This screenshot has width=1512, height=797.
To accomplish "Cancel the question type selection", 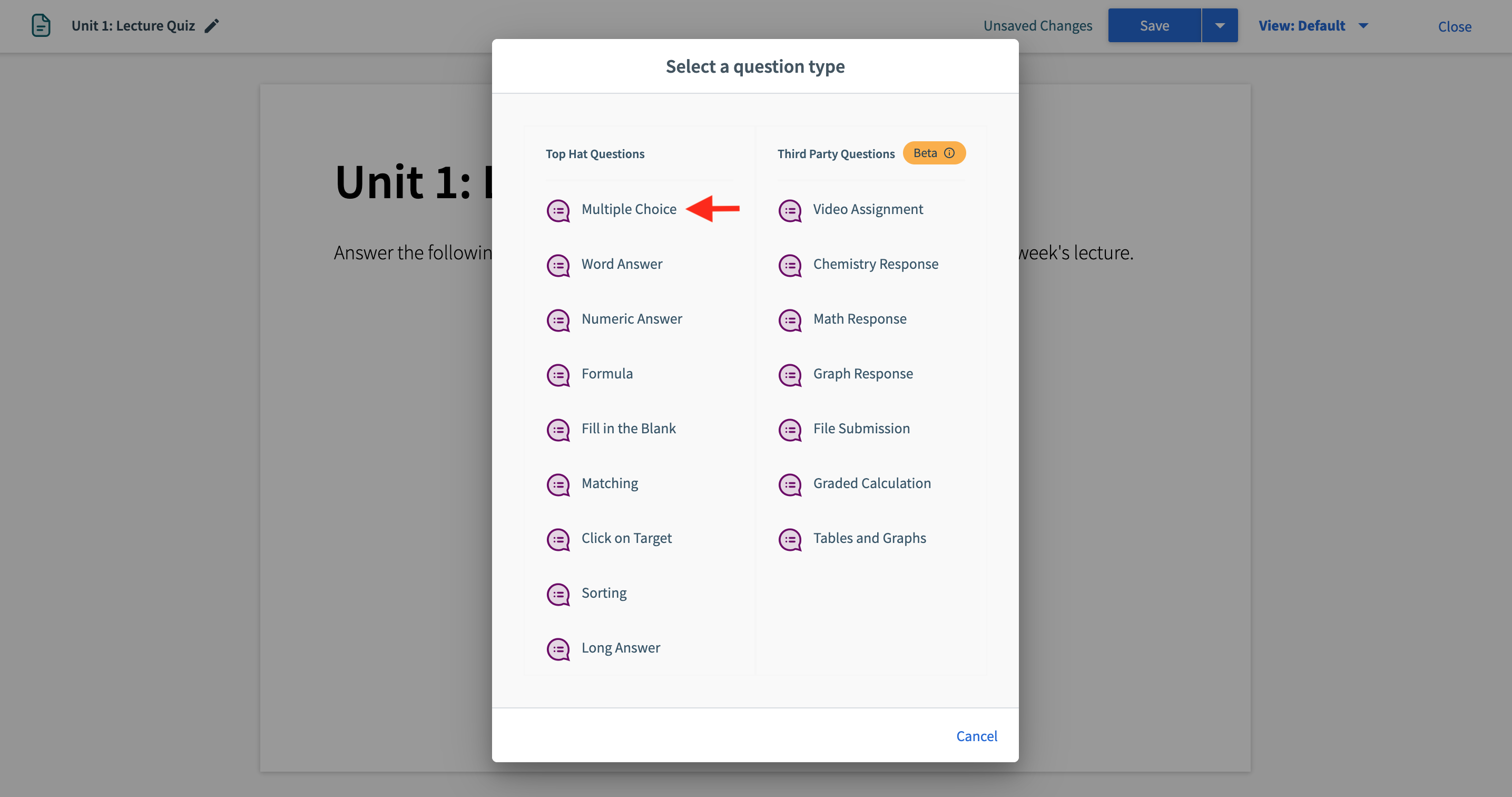I will 976,735.
